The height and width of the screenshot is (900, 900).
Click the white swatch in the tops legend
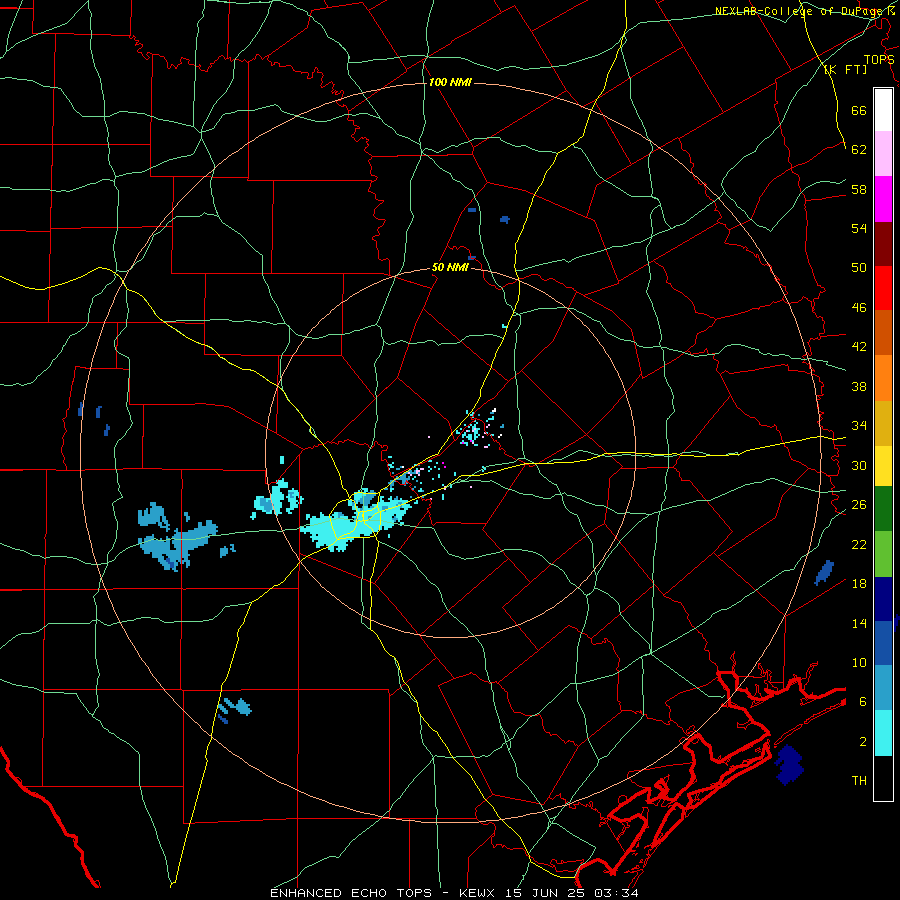(883, 110)
